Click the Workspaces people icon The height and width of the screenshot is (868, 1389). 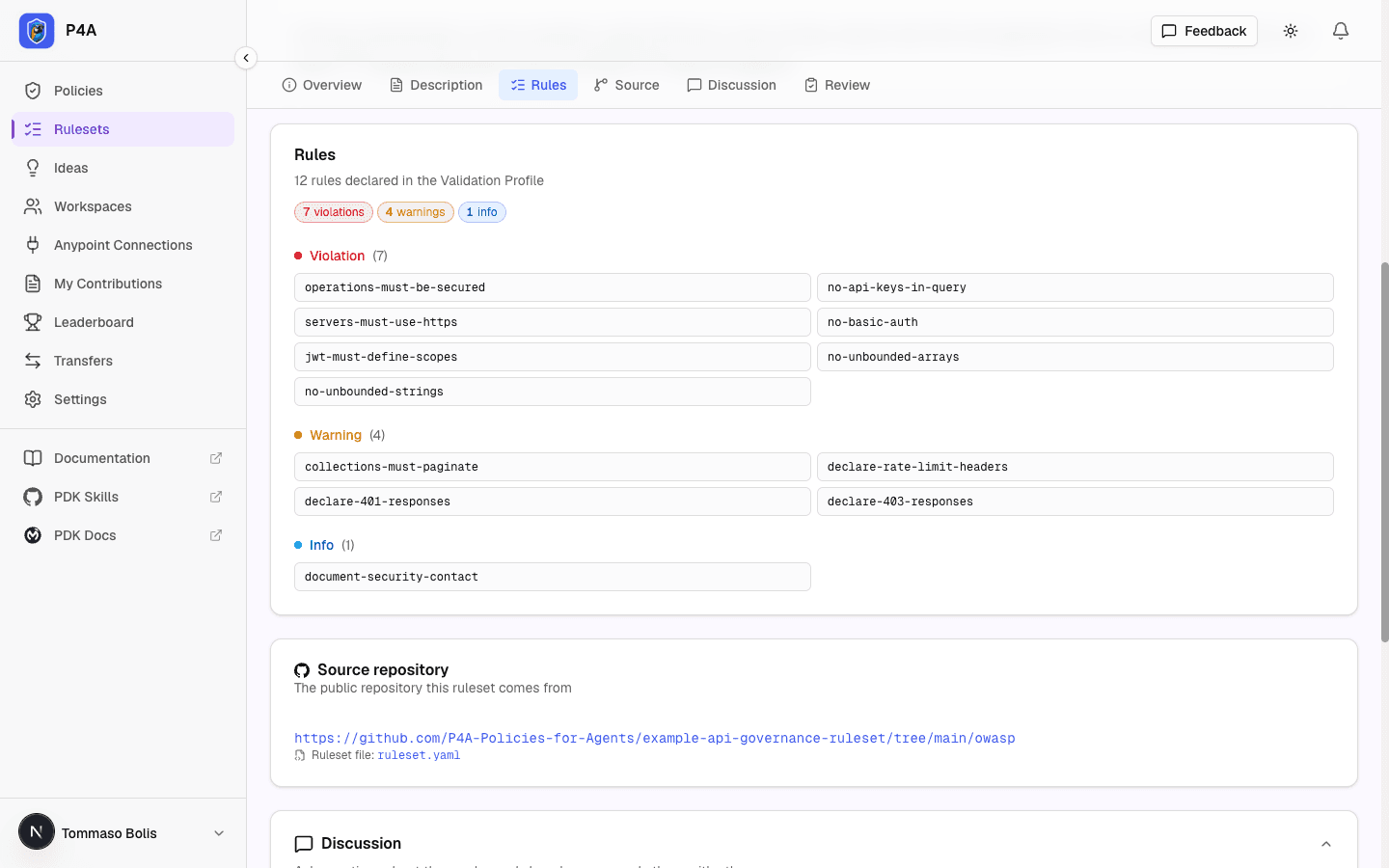pyautogui.click(x=33, y=206)
